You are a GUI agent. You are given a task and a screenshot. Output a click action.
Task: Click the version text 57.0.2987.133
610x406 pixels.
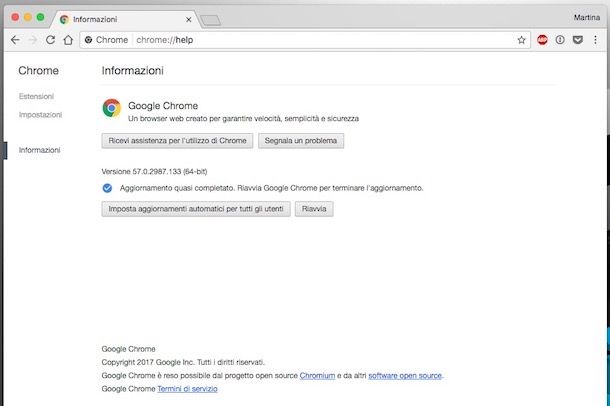[154, 172]
